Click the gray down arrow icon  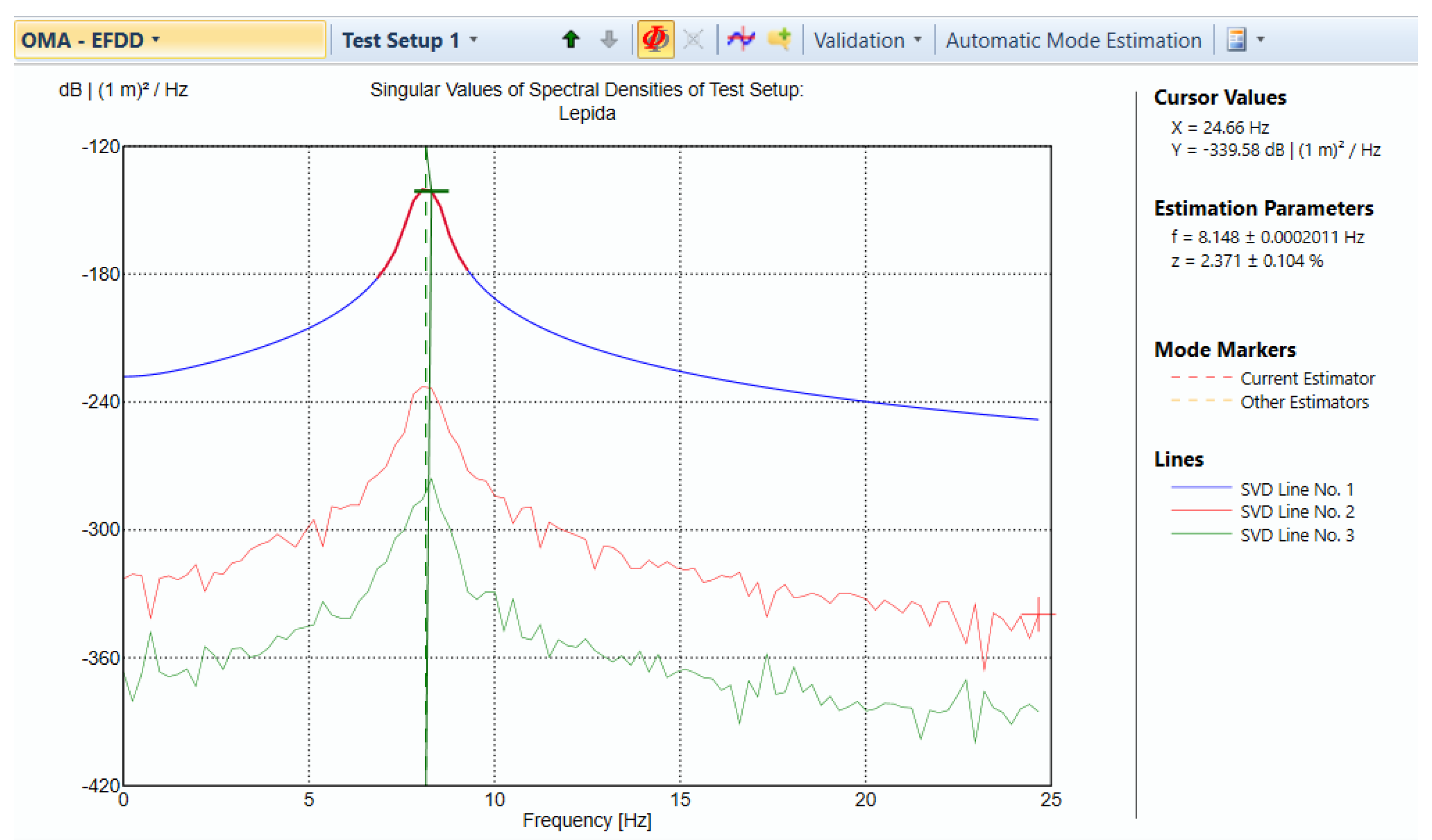pos(609,40)
